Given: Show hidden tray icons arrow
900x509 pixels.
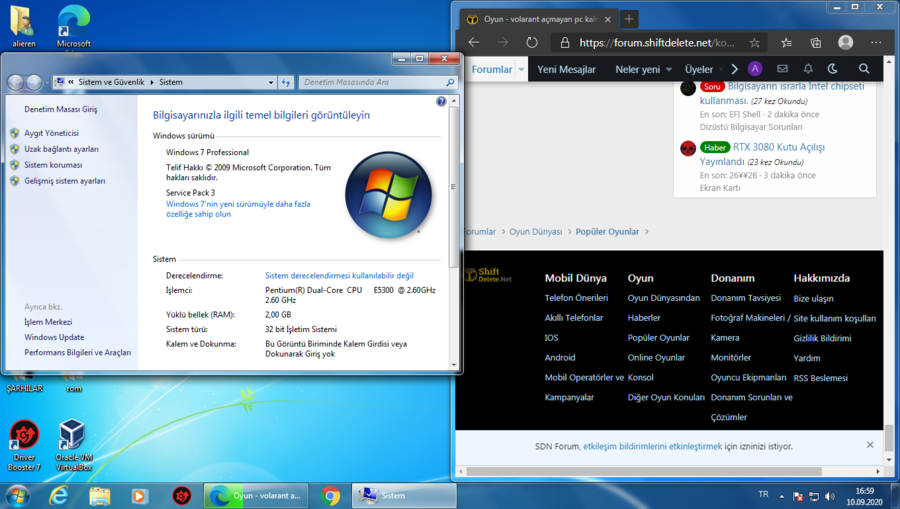Looking at the screenshot, I should click(781, 496).
